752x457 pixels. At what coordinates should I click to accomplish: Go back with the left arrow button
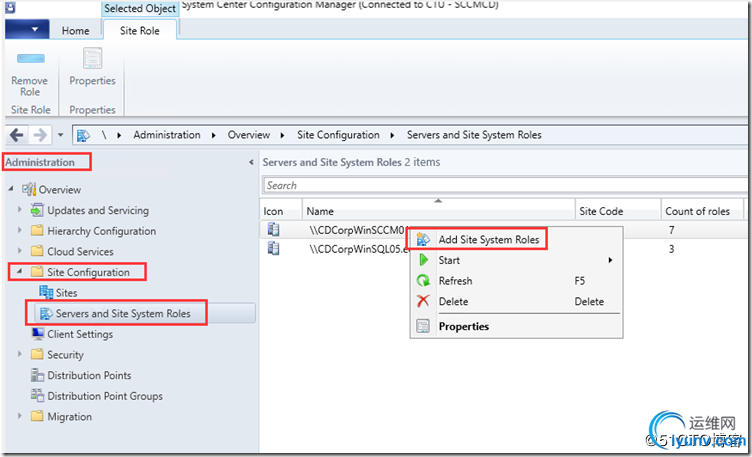click(17, 135)
